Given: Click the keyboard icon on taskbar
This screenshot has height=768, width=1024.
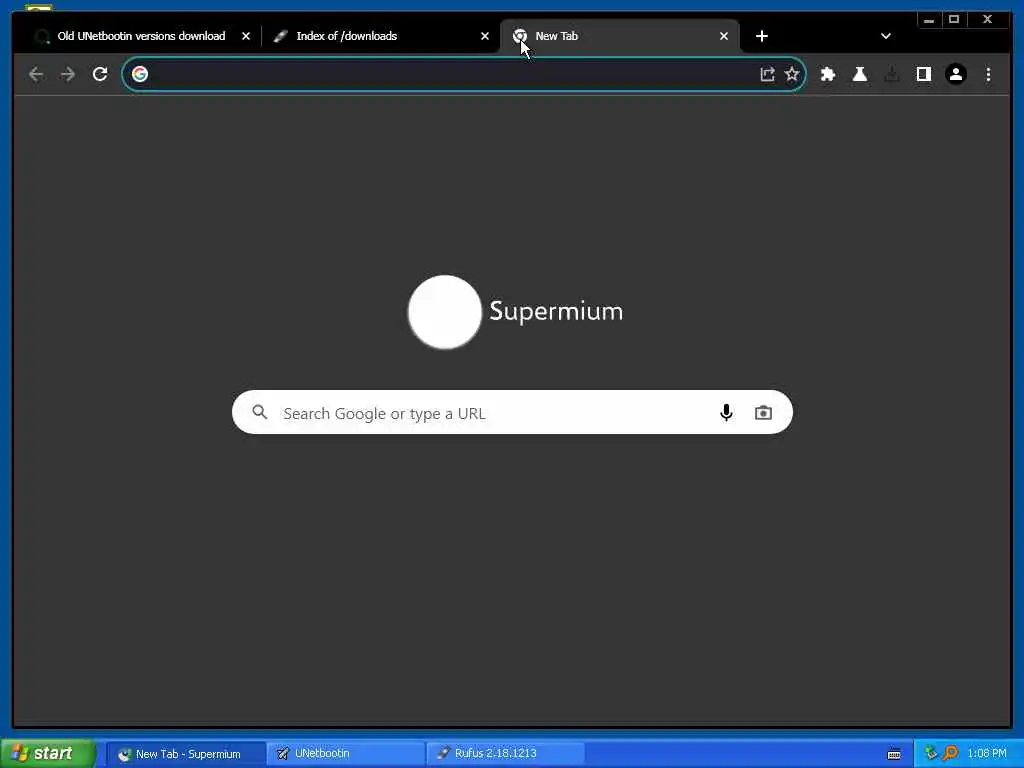Looking at the screenshot, I should 894,754.
